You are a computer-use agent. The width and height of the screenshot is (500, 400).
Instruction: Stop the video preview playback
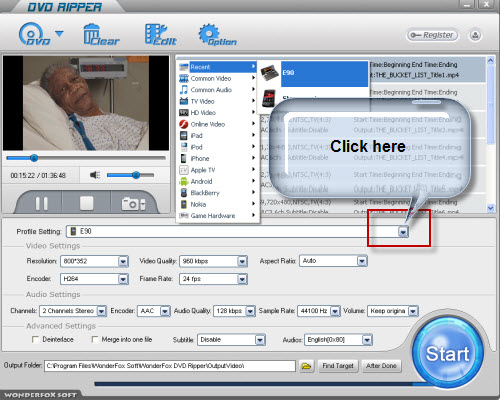(86, 203)
